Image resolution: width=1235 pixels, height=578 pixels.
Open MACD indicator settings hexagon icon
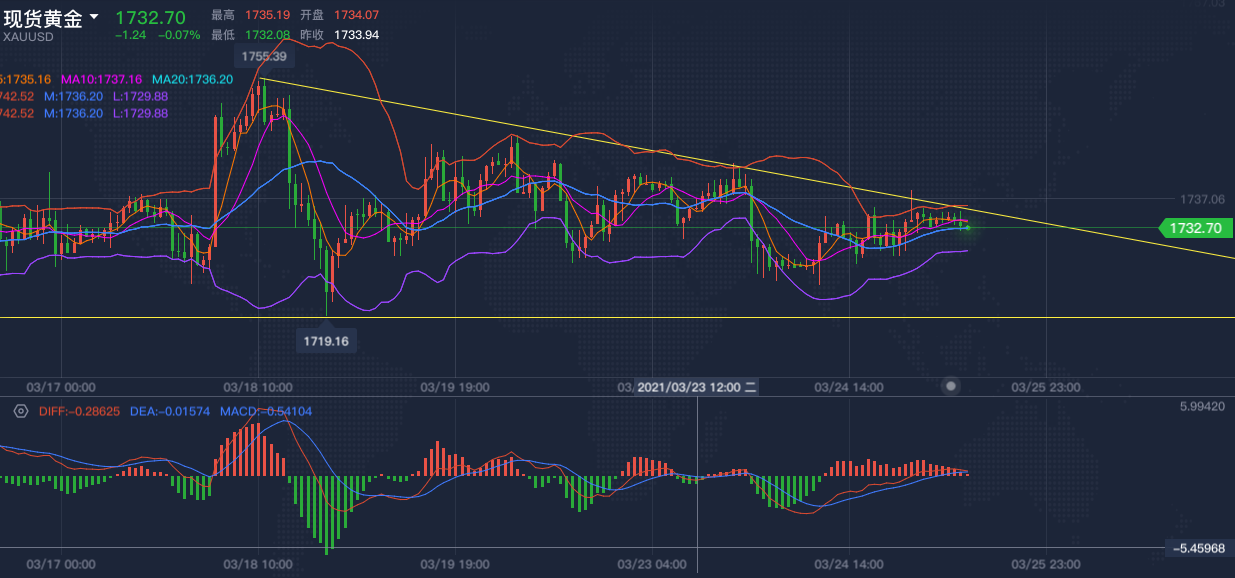[18, 412]
